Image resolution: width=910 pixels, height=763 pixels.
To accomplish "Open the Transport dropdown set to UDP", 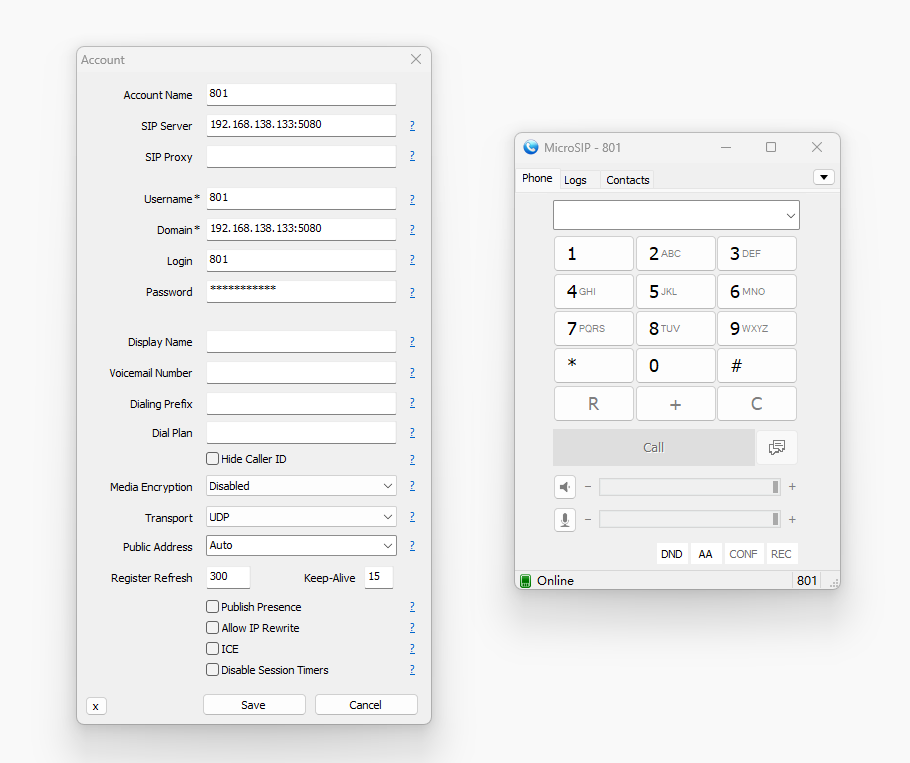I will point(301,517).
